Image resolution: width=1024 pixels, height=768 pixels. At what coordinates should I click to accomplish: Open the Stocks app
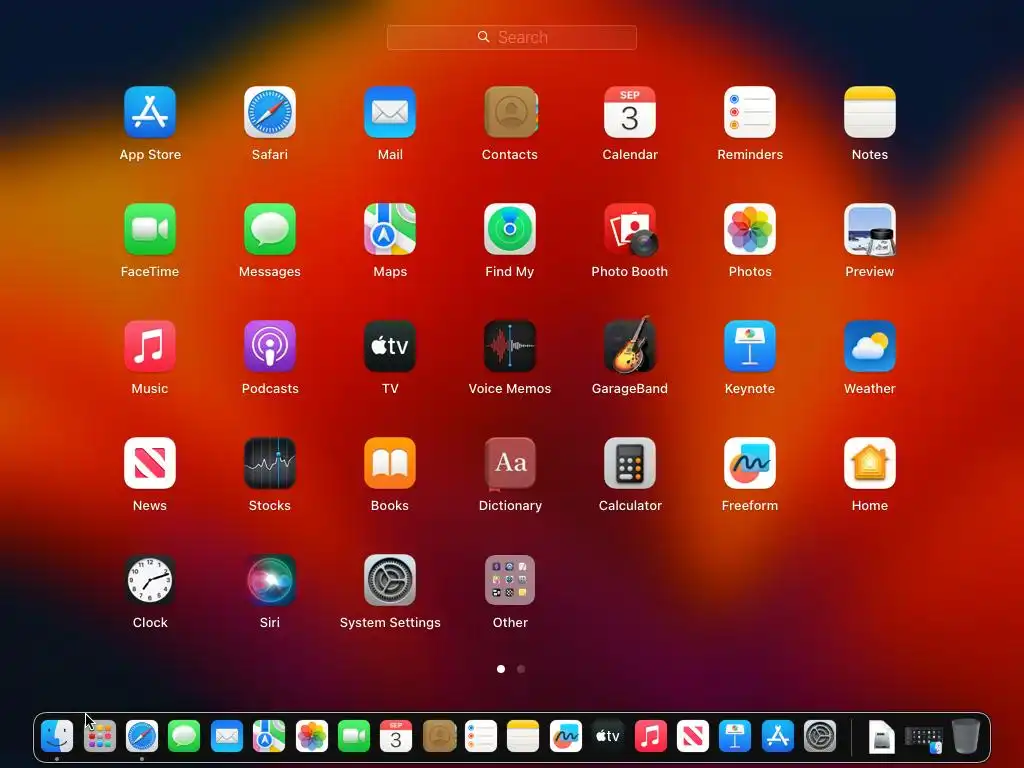270,463
